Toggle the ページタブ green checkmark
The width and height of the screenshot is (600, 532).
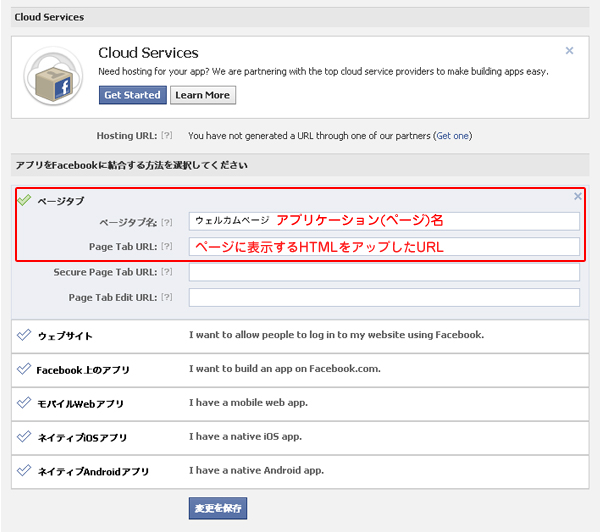[x=24, y=200]
